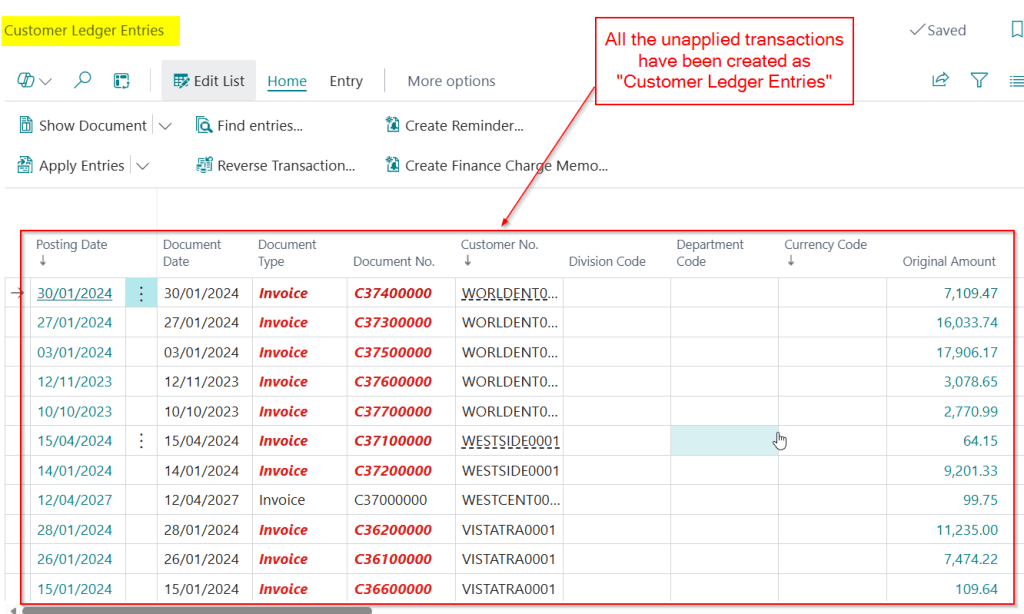The height and width of the screenshot is (614, 1024).
Task: Switch to the Entry tab
Action: [x=346, y=81]
